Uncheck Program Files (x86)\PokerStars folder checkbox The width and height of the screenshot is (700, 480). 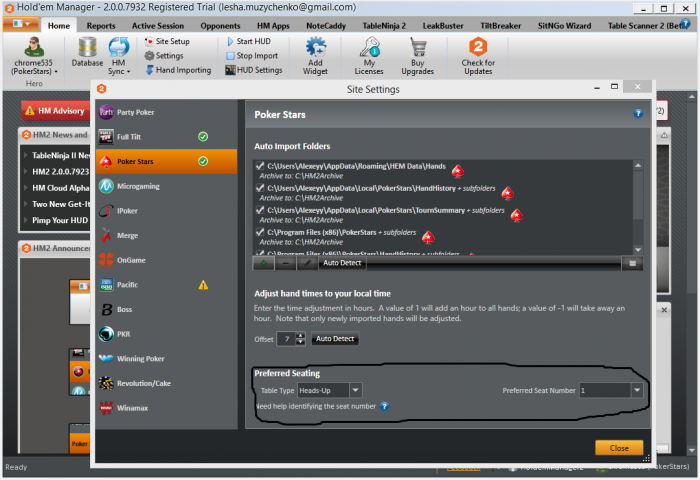(260, 232)
